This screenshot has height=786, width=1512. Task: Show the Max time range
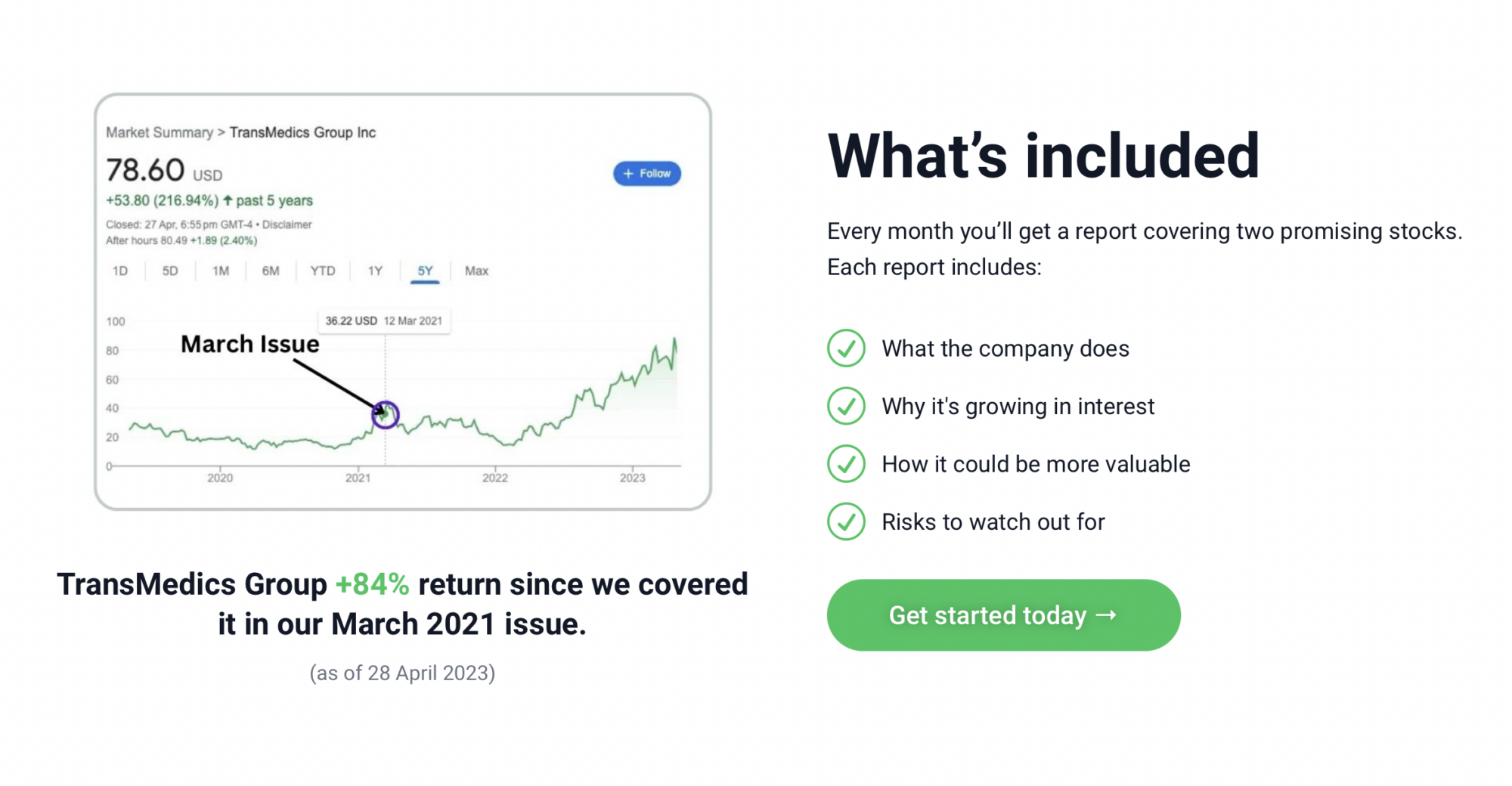coord(476,271)
